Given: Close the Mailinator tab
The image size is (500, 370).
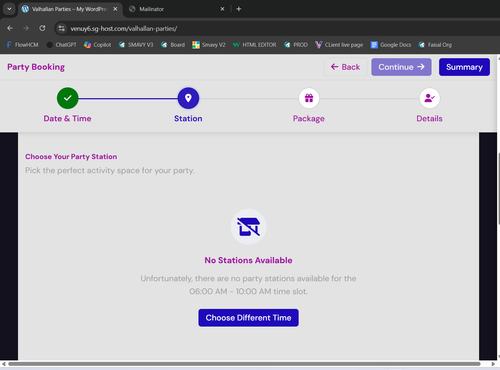Looking at the screenshot, I should (222, 9).
